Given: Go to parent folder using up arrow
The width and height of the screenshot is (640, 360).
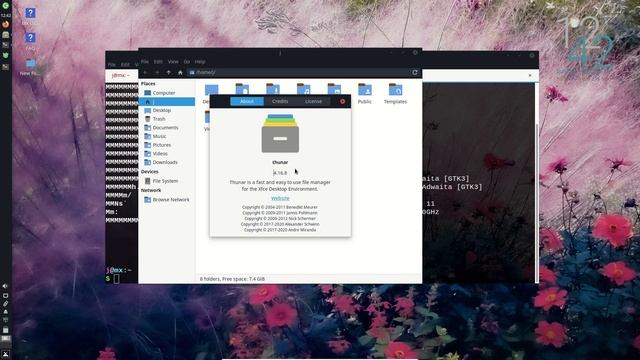Looking at the screenshot, I should click(x=169, y=72).
